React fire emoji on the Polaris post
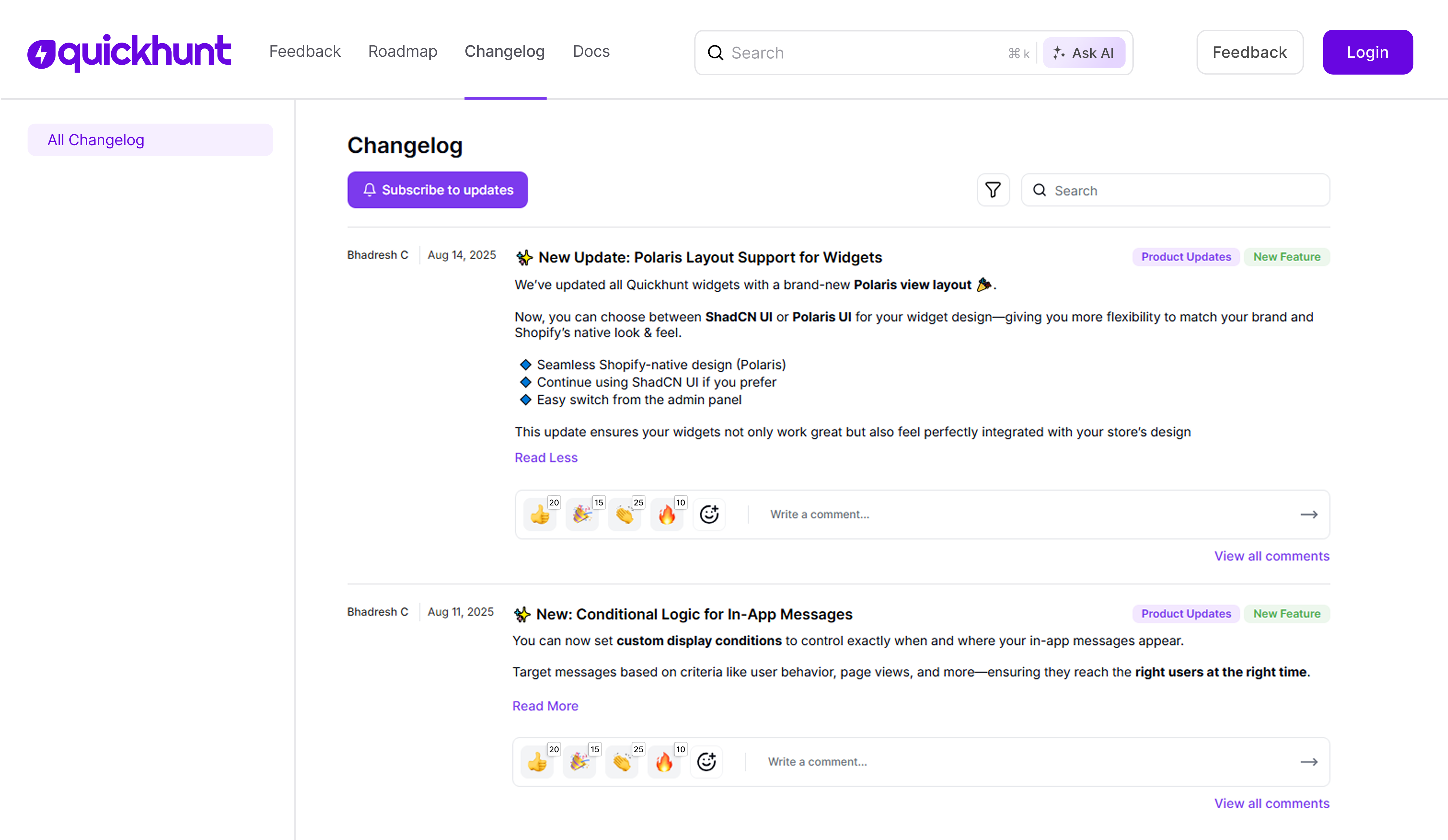1448x840 pixels. coord(666,514)
